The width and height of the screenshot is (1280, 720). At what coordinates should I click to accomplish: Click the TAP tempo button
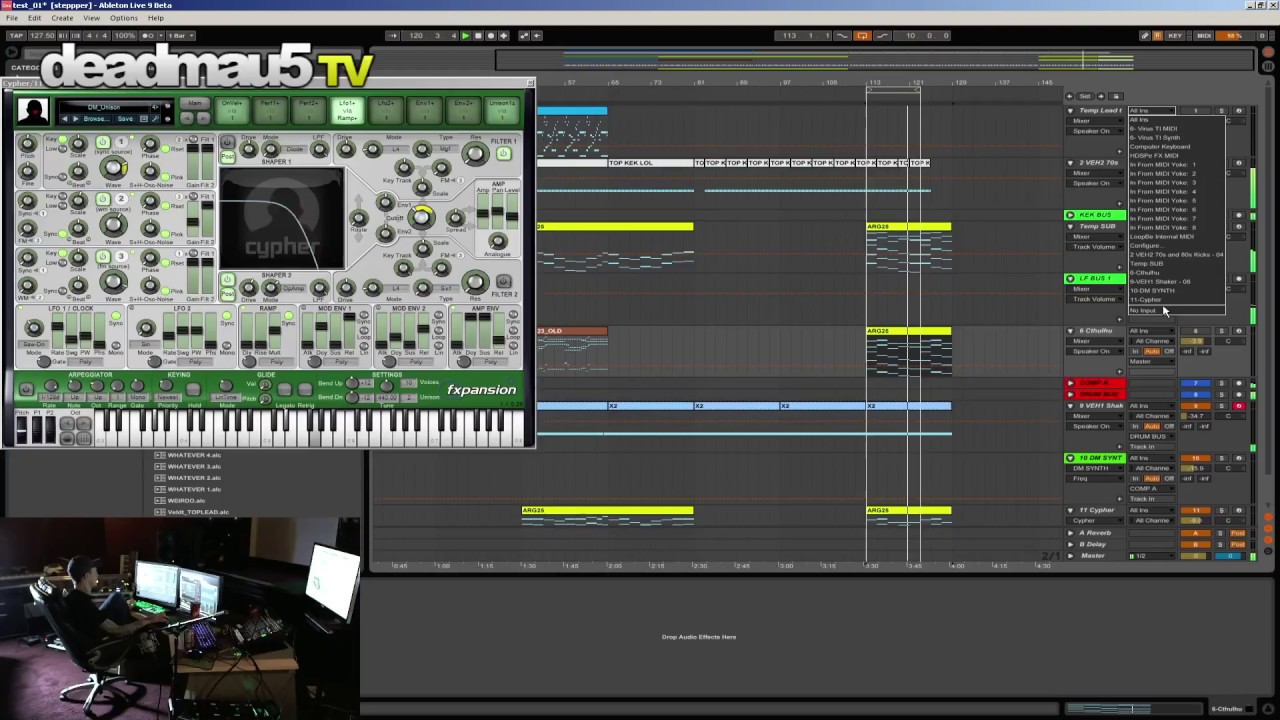pyautogui.click(x=16, y=36)
